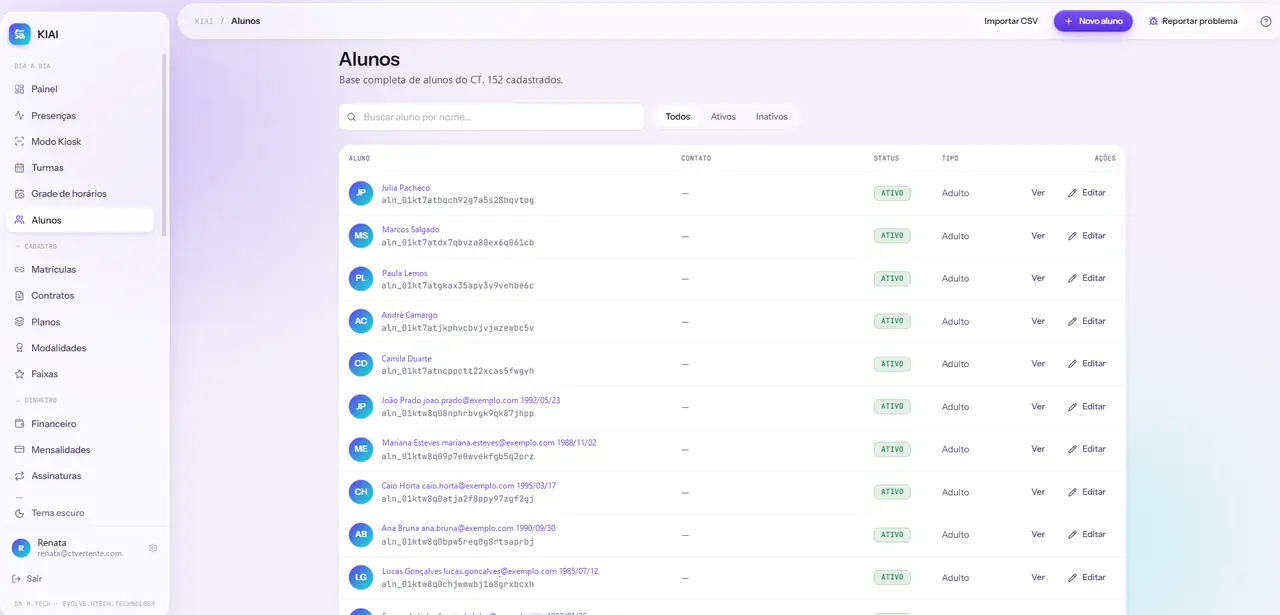Click Editar for João Prado
The height and width of the screenshot is (615, 1280).
[1087, 407]
